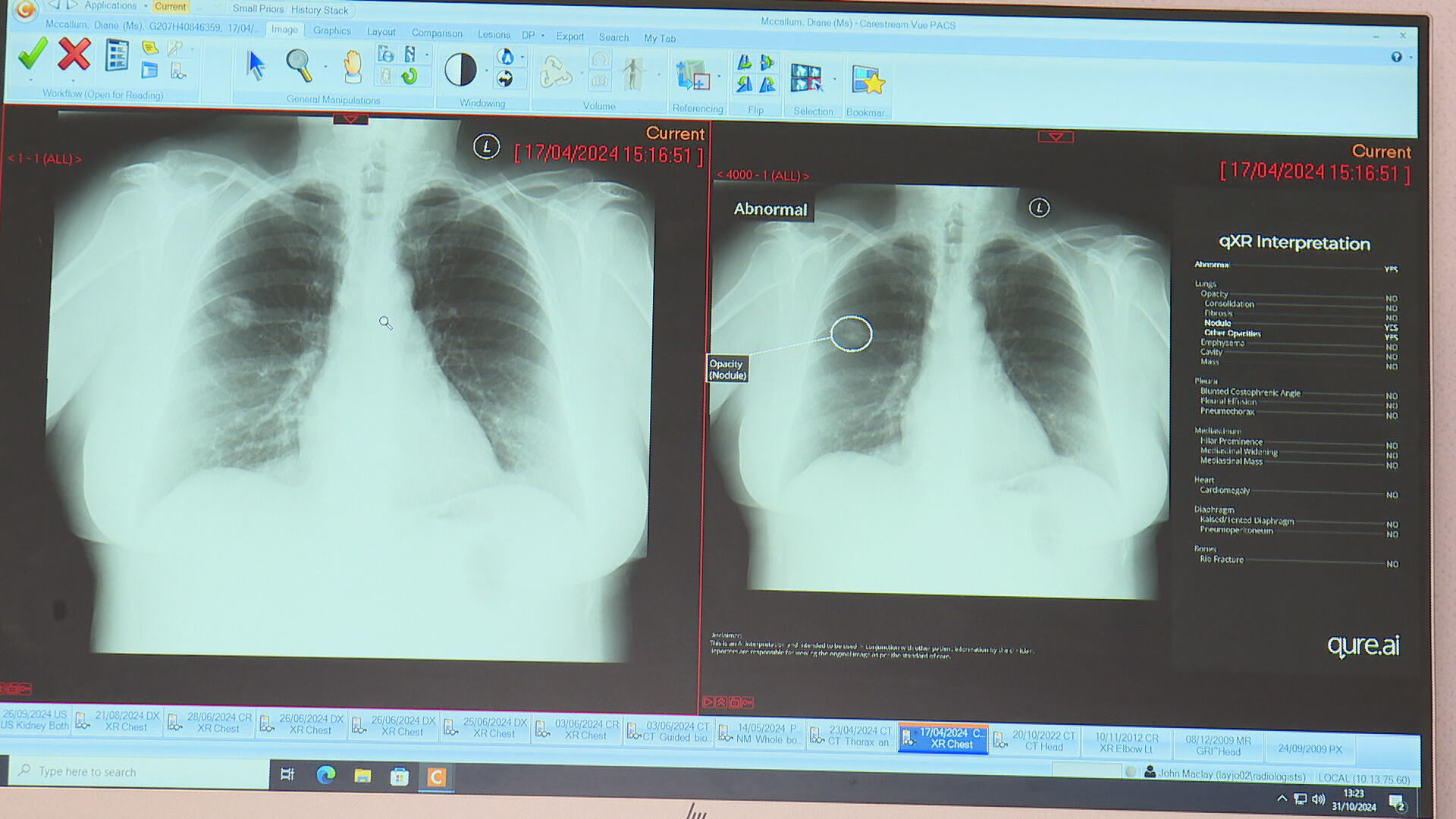Select the hand pan tool
The height and width of the screenshot is (819, 1456).
(352, 67)
